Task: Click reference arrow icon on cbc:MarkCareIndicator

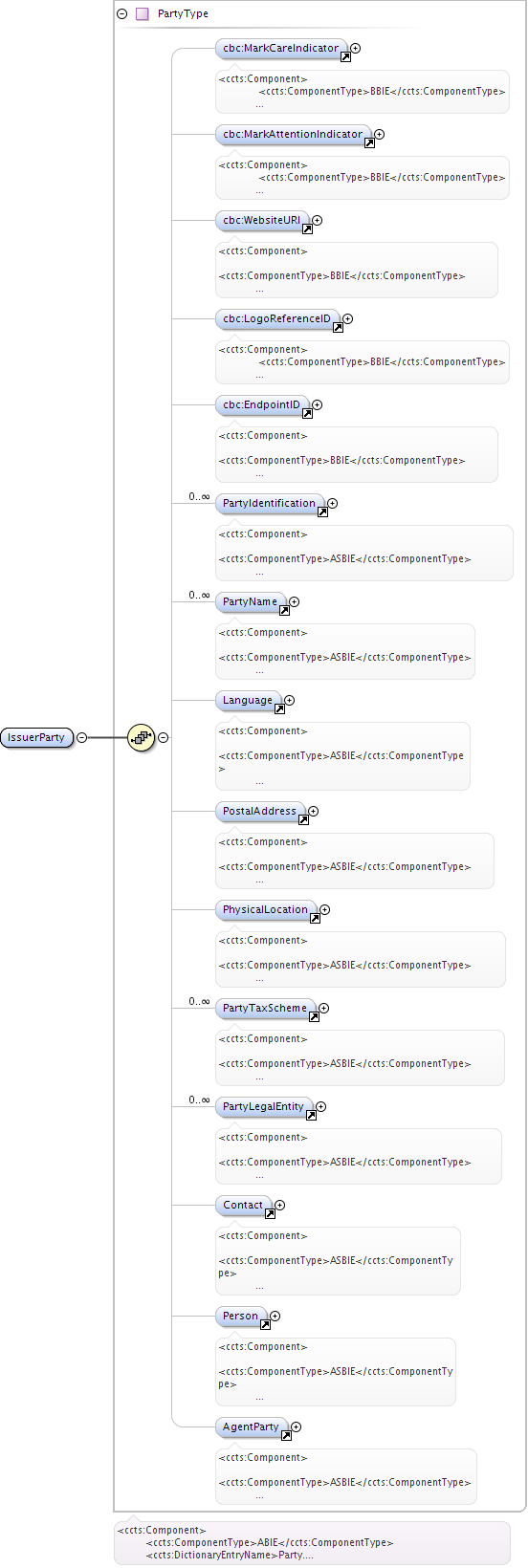Action: tap(345, 57)
